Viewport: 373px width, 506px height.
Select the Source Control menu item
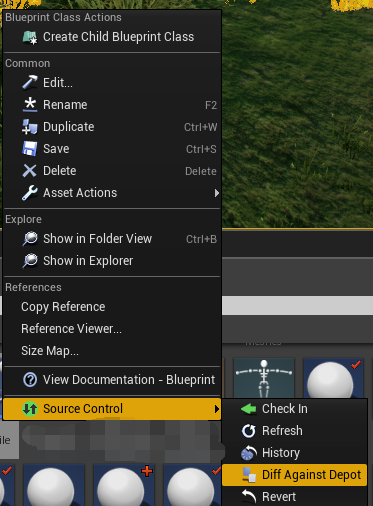click(112, 409)
